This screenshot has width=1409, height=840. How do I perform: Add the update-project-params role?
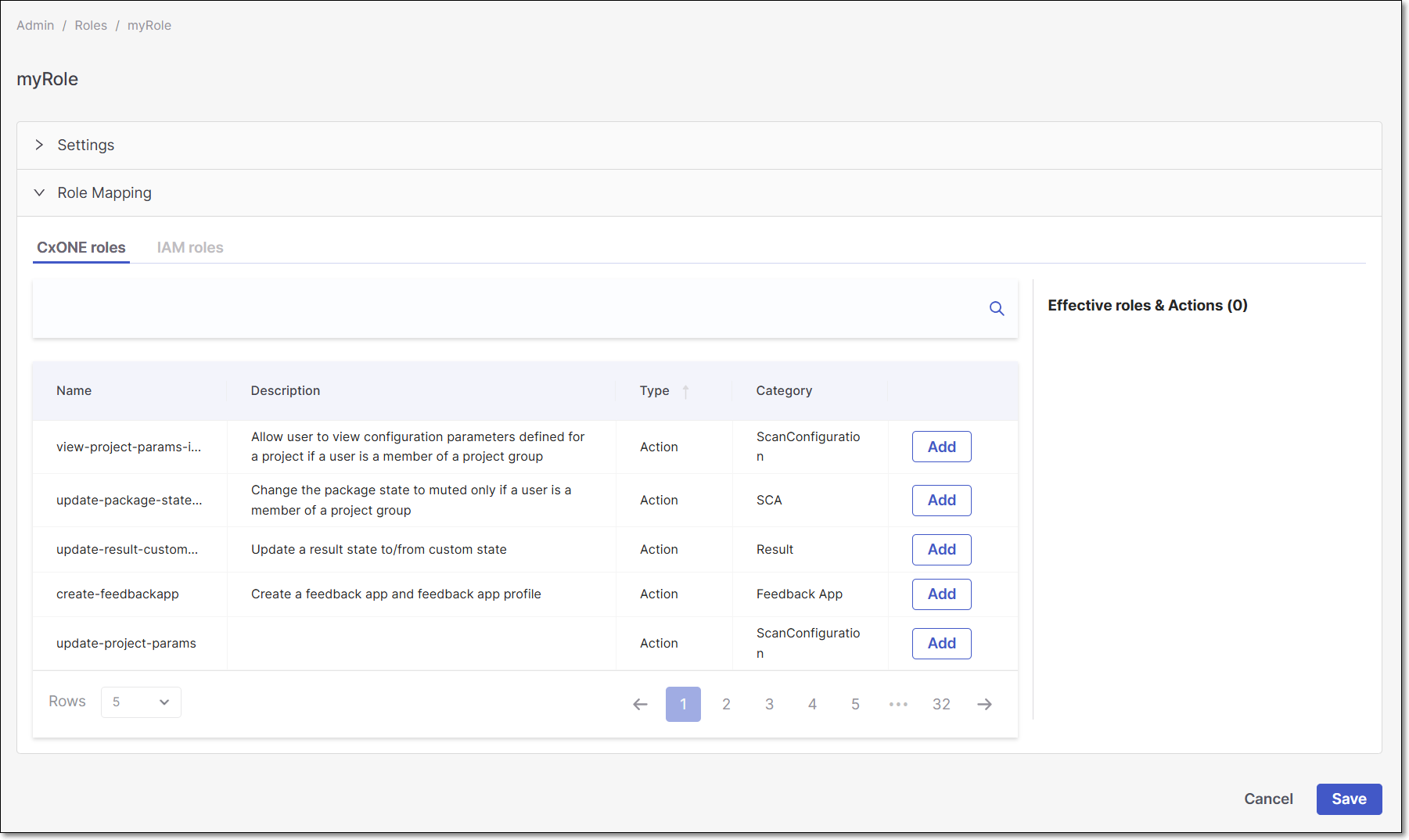[942, 644]
